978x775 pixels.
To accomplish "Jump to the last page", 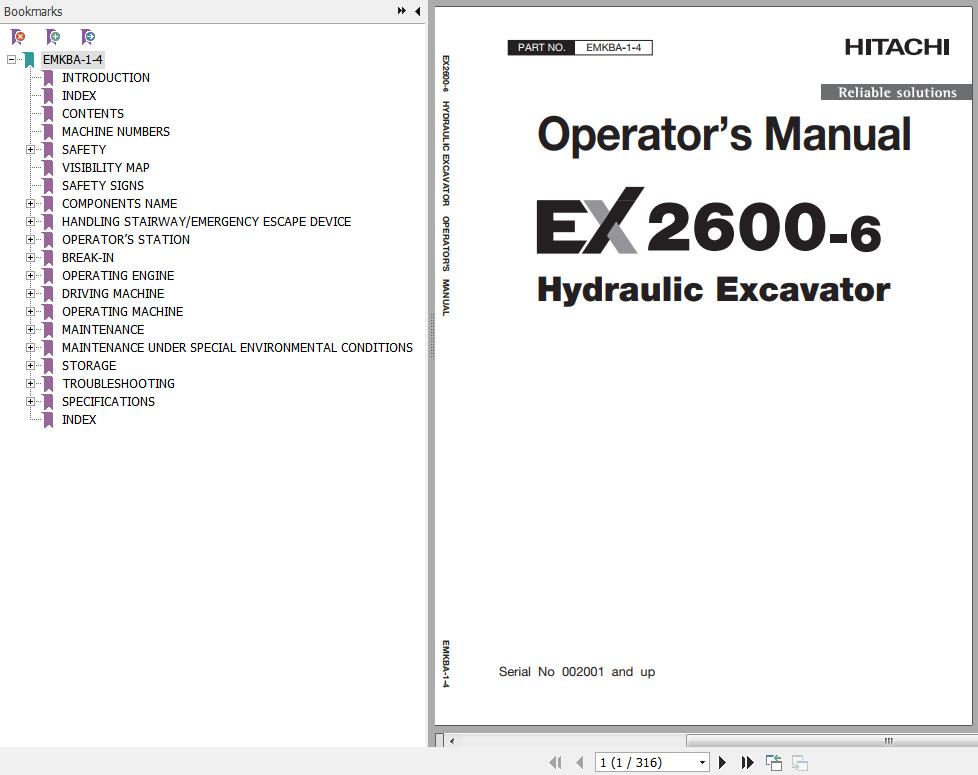I will [x=747, y=763].
